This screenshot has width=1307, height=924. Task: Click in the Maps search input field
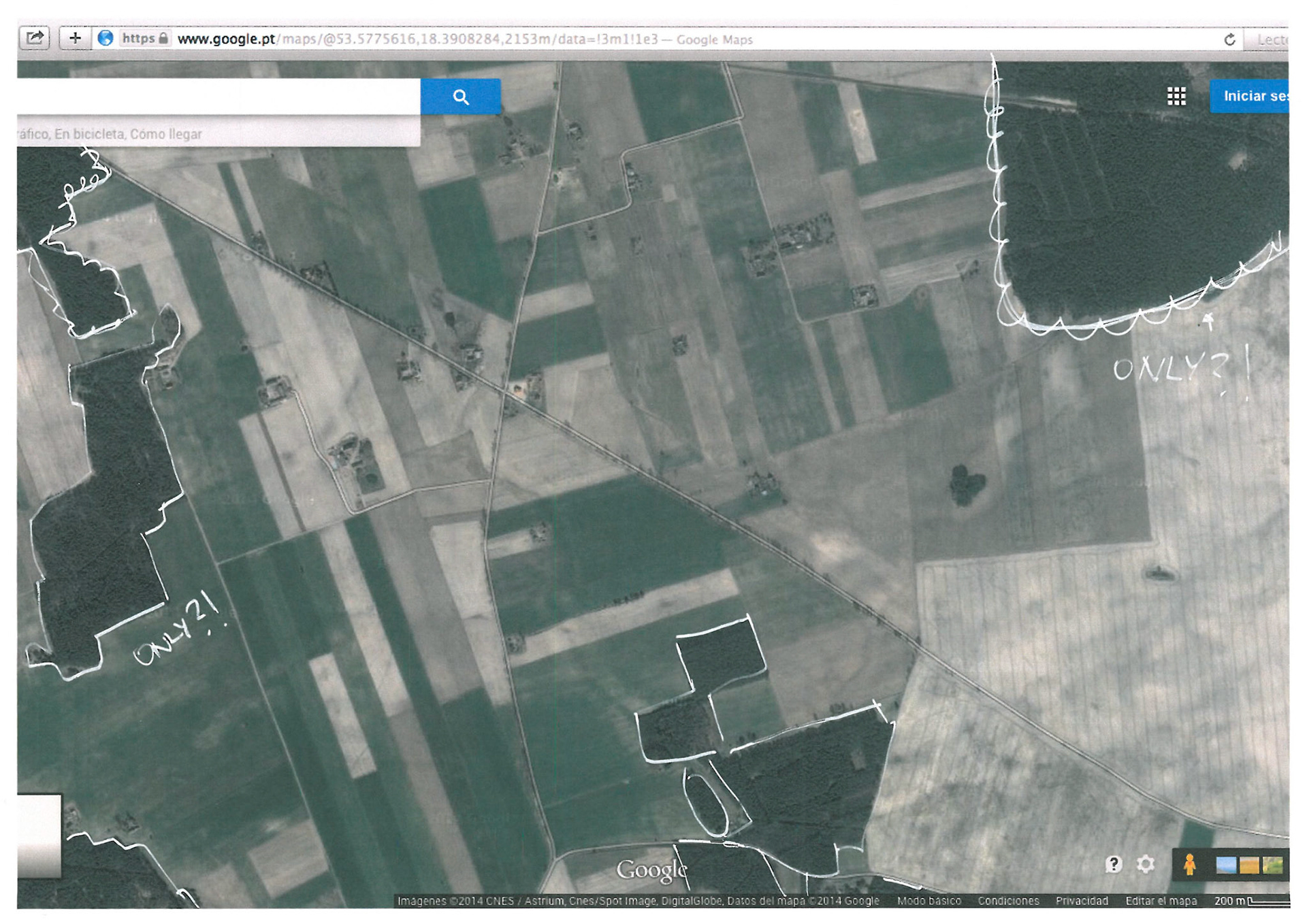(218, 97)
